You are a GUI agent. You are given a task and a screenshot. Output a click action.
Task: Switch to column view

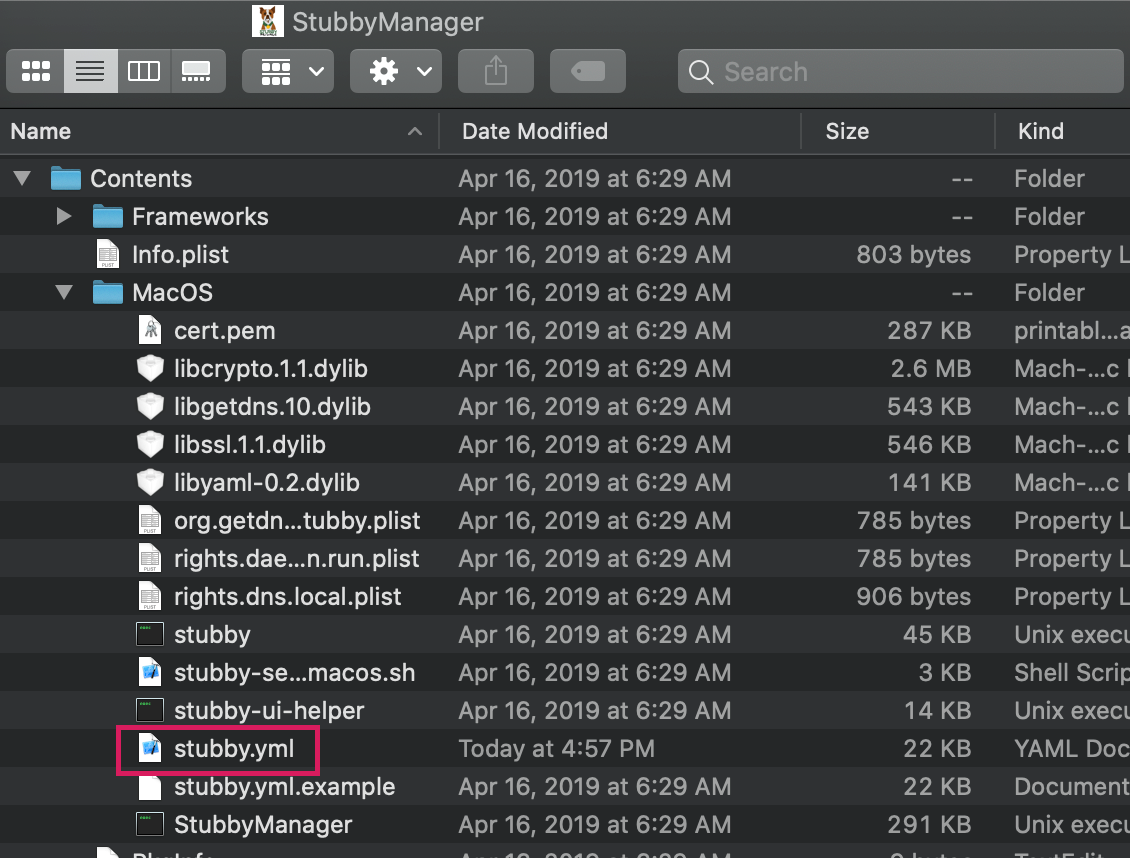tap(144, 71)
